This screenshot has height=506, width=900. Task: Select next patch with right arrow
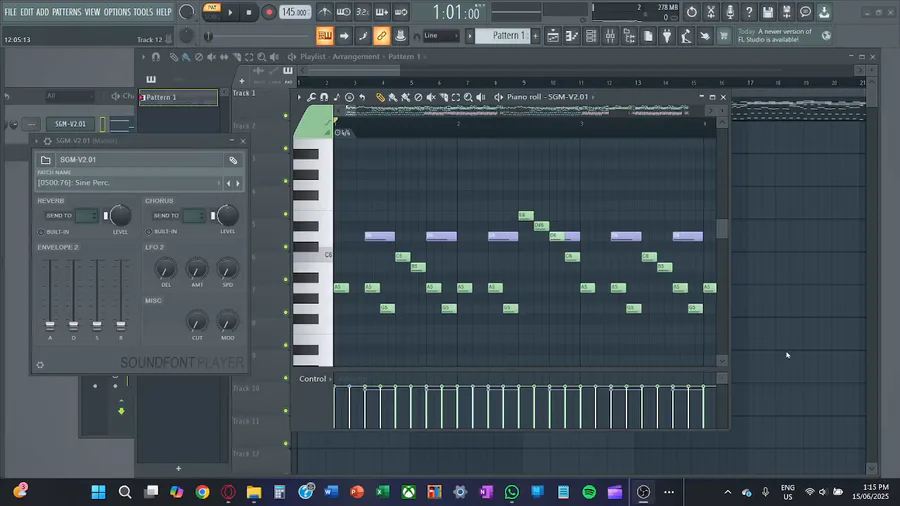click(x=238, y=184)
